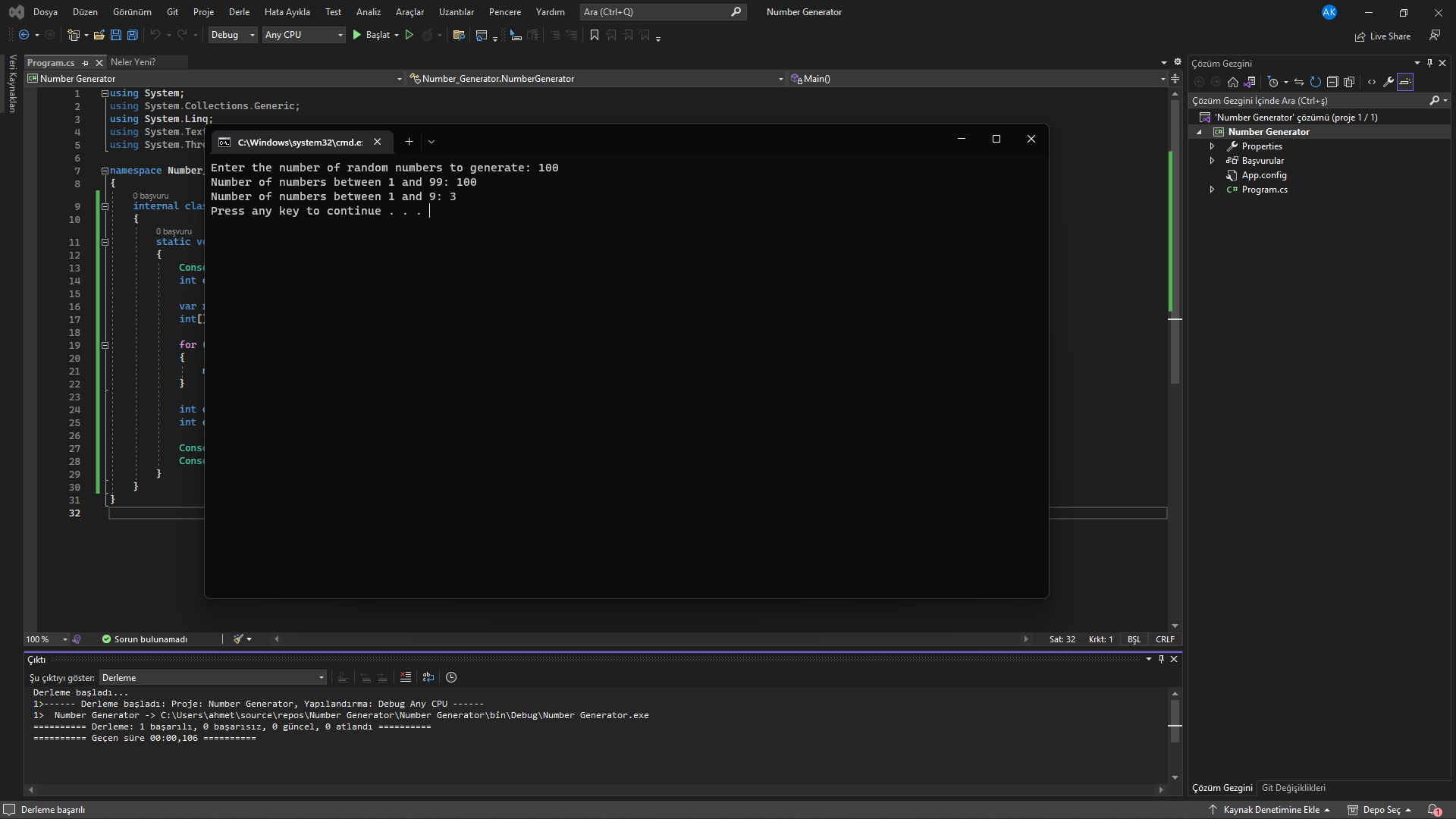Collapse the namespace region on line 7

103,171
